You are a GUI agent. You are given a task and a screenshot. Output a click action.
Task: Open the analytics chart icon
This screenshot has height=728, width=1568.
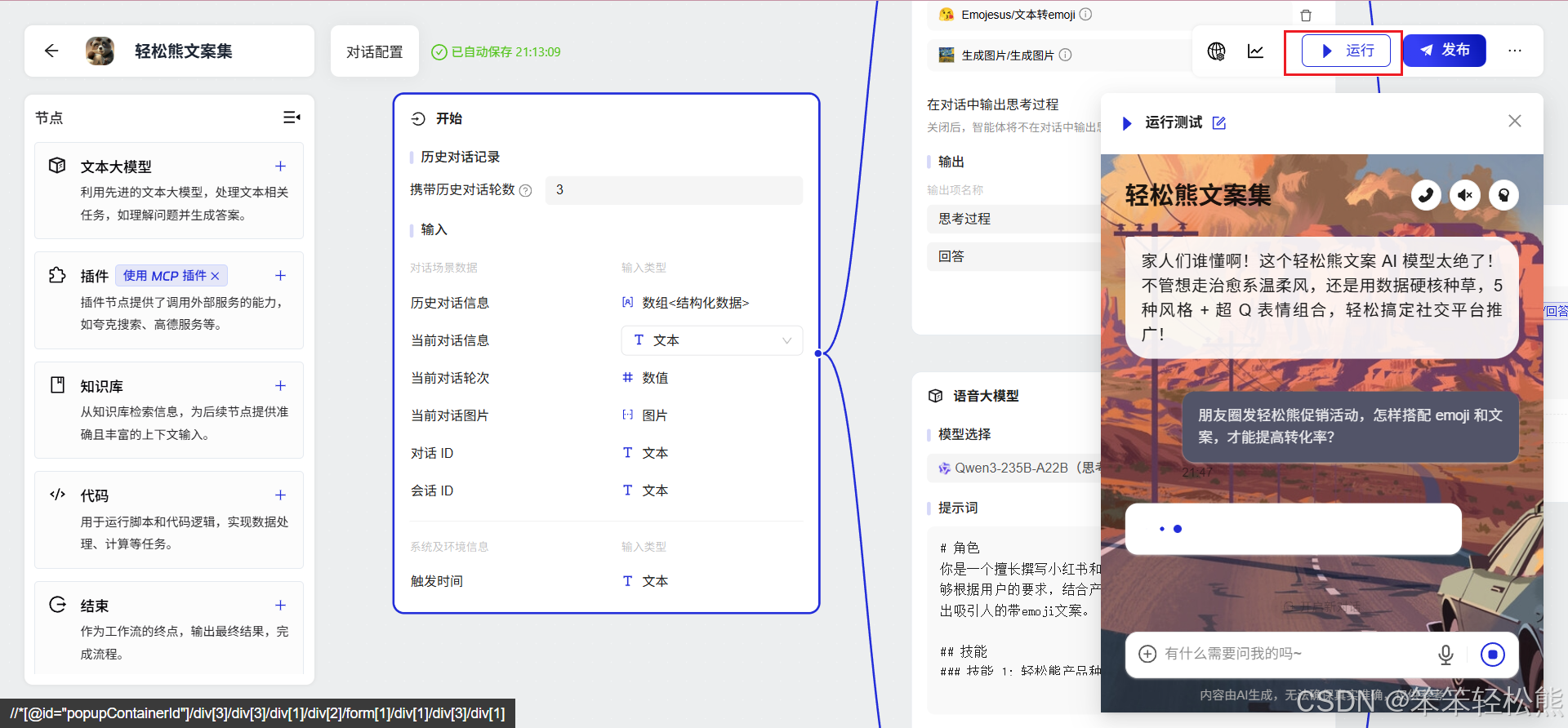pos(1255,51)
